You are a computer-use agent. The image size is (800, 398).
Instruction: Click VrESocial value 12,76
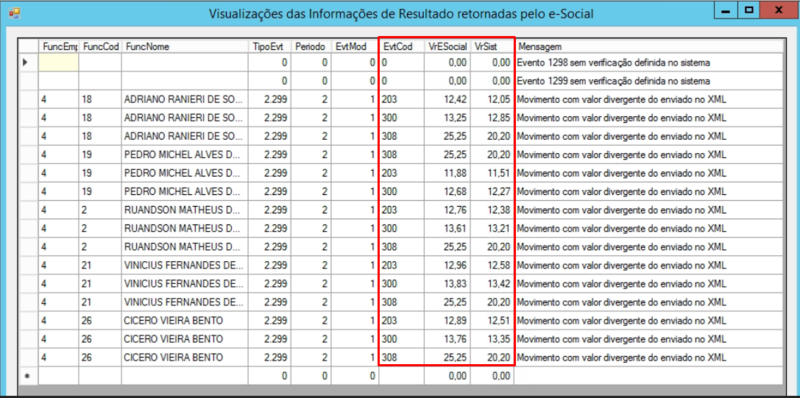click(456, 210)
